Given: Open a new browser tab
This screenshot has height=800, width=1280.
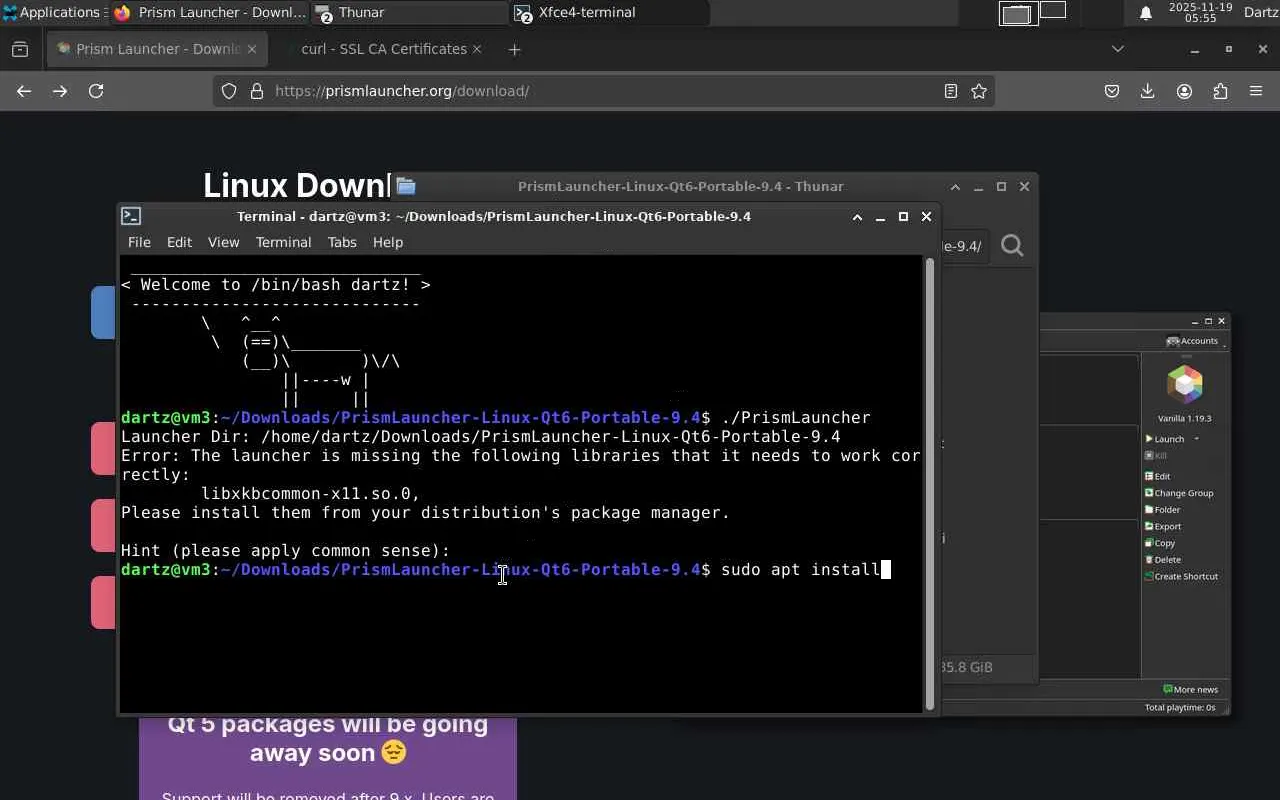Looking at the screenshot, I should [514, 49].
